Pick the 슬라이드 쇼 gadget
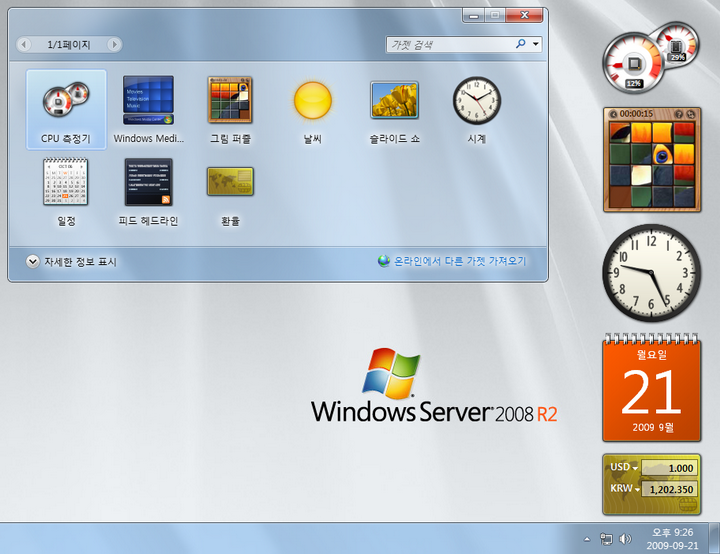720x554 pixels. 394,100
